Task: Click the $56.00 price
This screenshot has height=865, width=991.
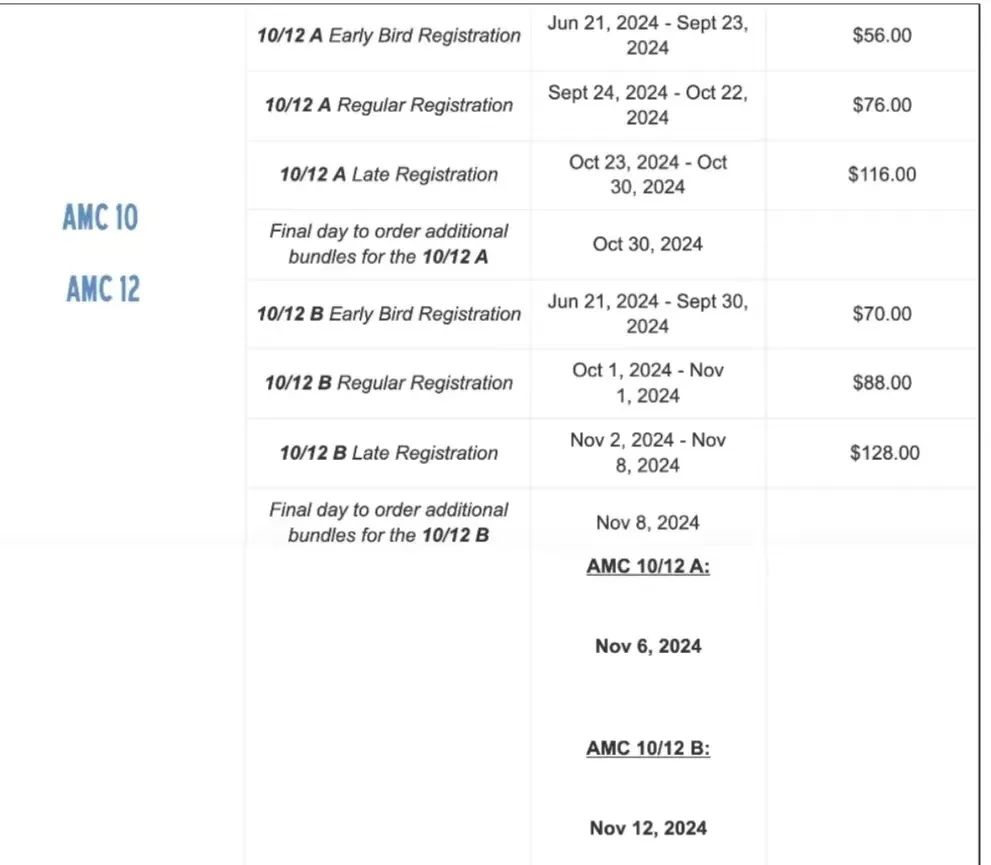Action: coord(882,35)
